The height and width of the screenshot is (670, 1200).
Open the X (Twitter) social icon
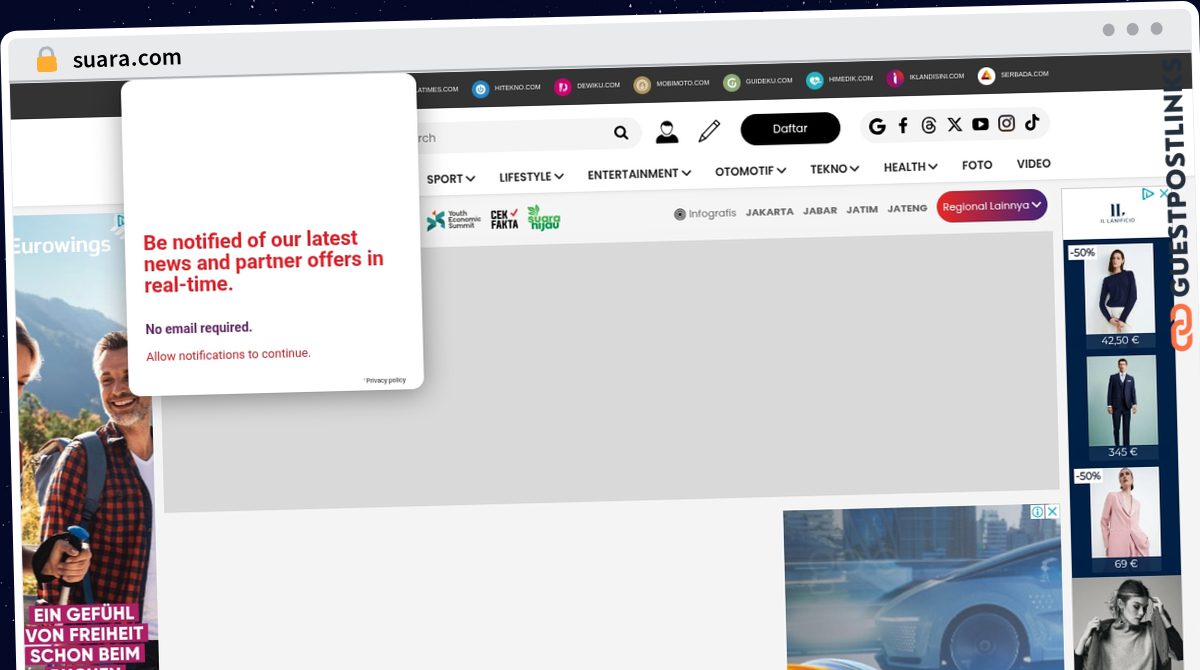955,124
